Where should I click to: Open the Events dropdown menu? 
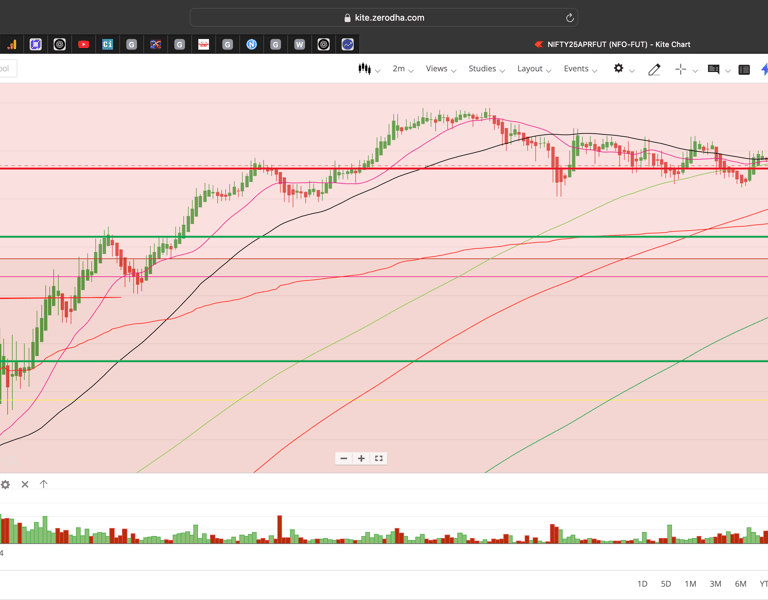(x=580, y=69)
